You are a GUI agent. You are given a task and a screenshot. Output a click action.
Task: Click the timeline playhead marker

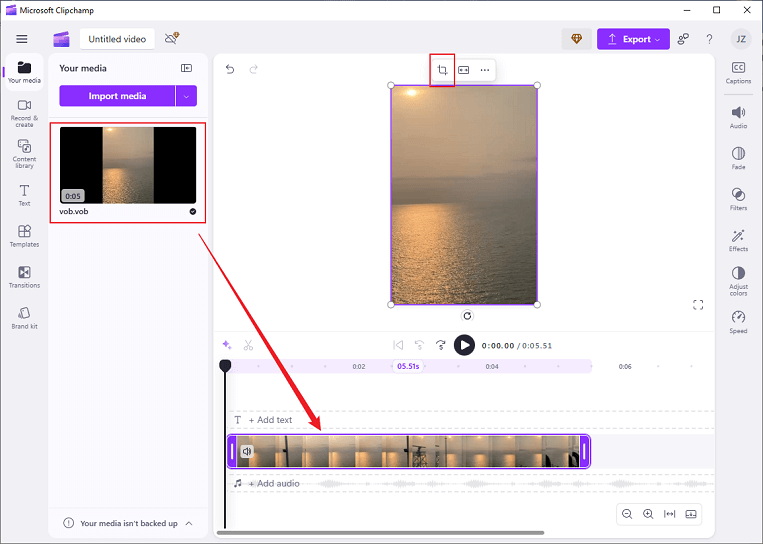tap(225, 365)
